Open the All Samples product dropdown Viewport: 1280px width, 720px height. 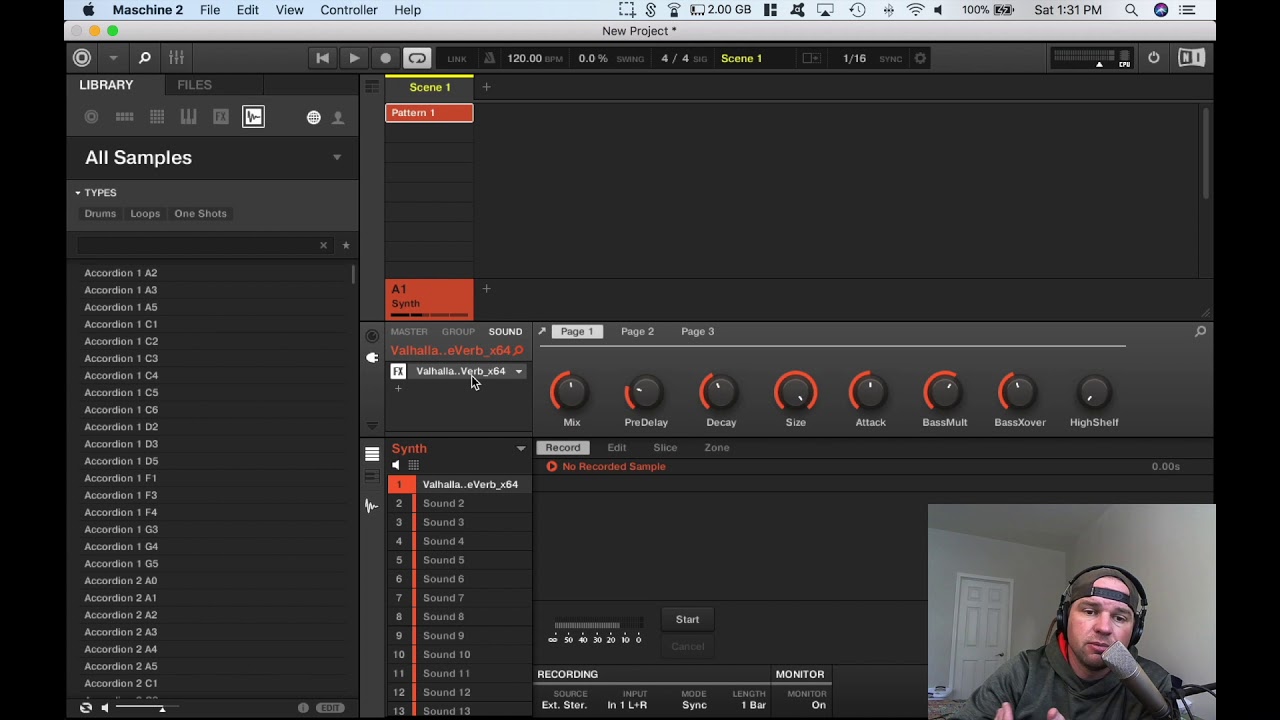point(337,157)
